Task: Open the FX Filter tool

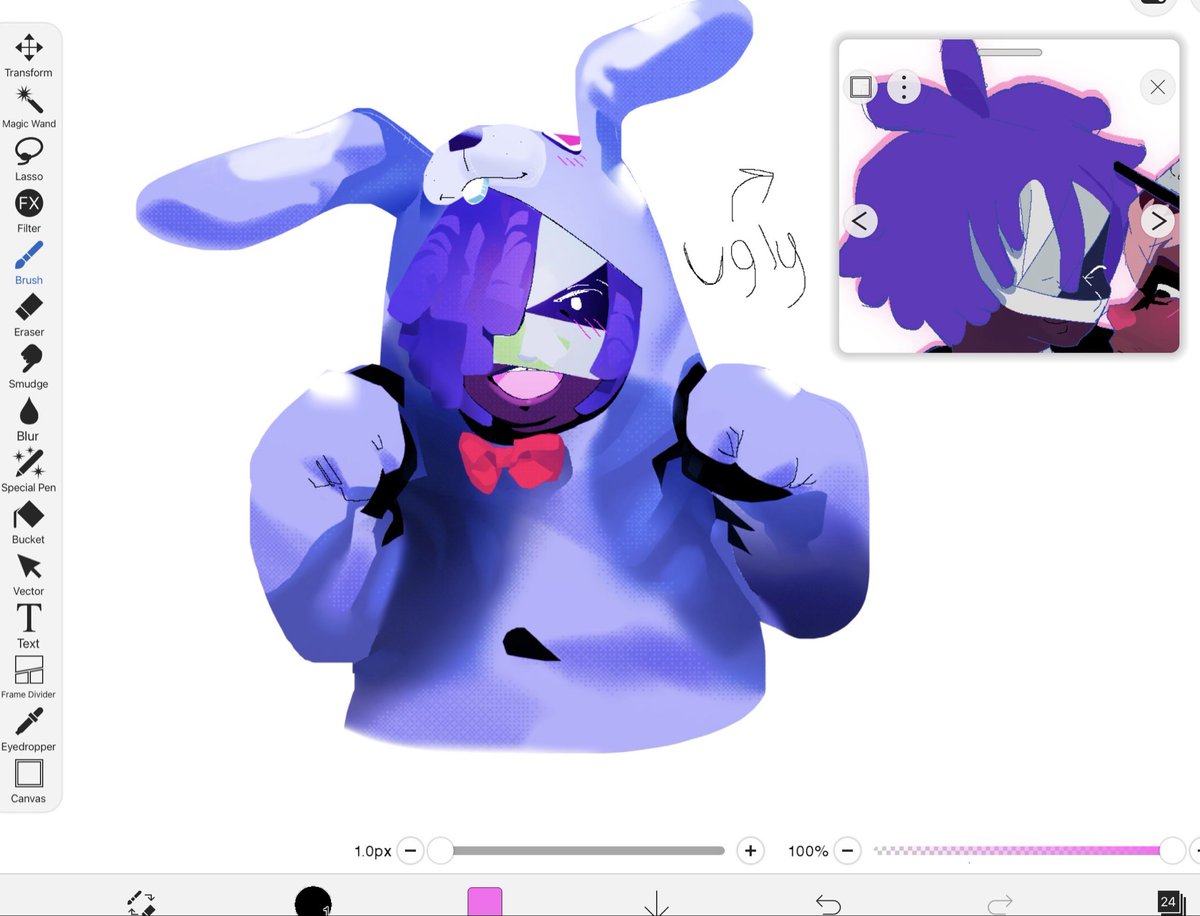Action: pyautogui.click(x=29, y=212)
